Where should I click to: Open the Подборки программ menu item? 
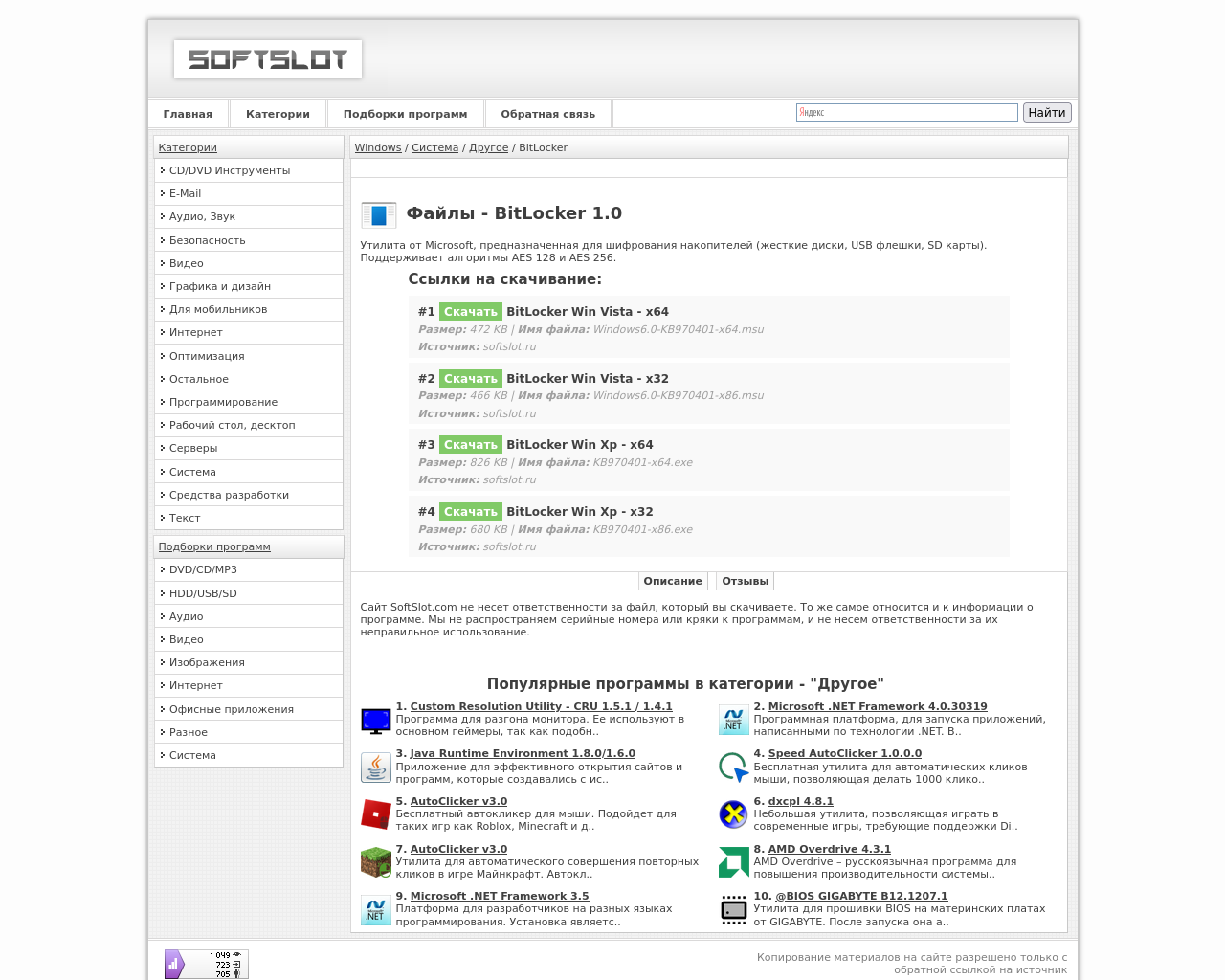[406, 114]
